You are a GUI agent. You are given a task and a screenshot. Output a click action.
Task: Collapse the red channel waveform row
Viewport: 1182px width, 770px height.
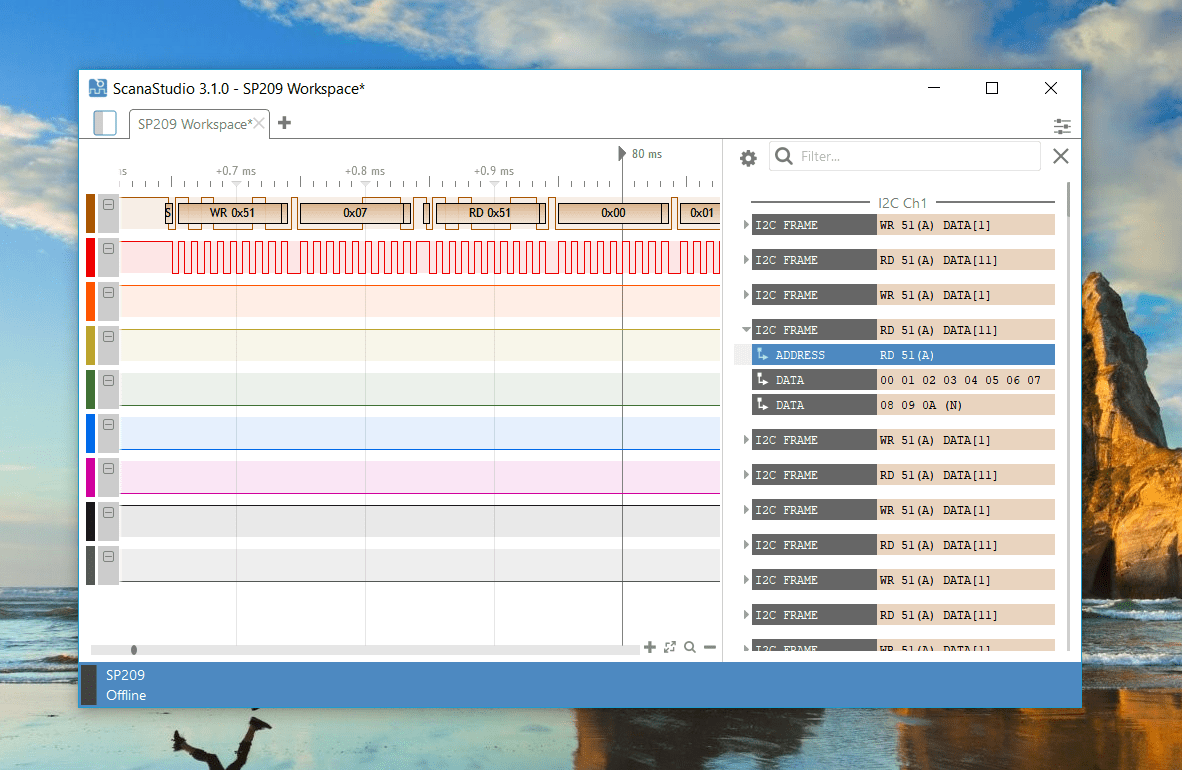(x=108, y=249)
